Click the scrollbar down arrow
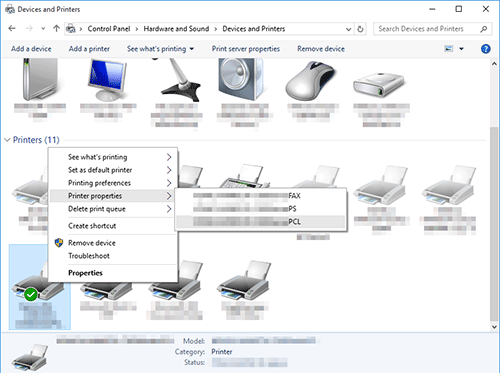500x373 pixels. [494, 327]
